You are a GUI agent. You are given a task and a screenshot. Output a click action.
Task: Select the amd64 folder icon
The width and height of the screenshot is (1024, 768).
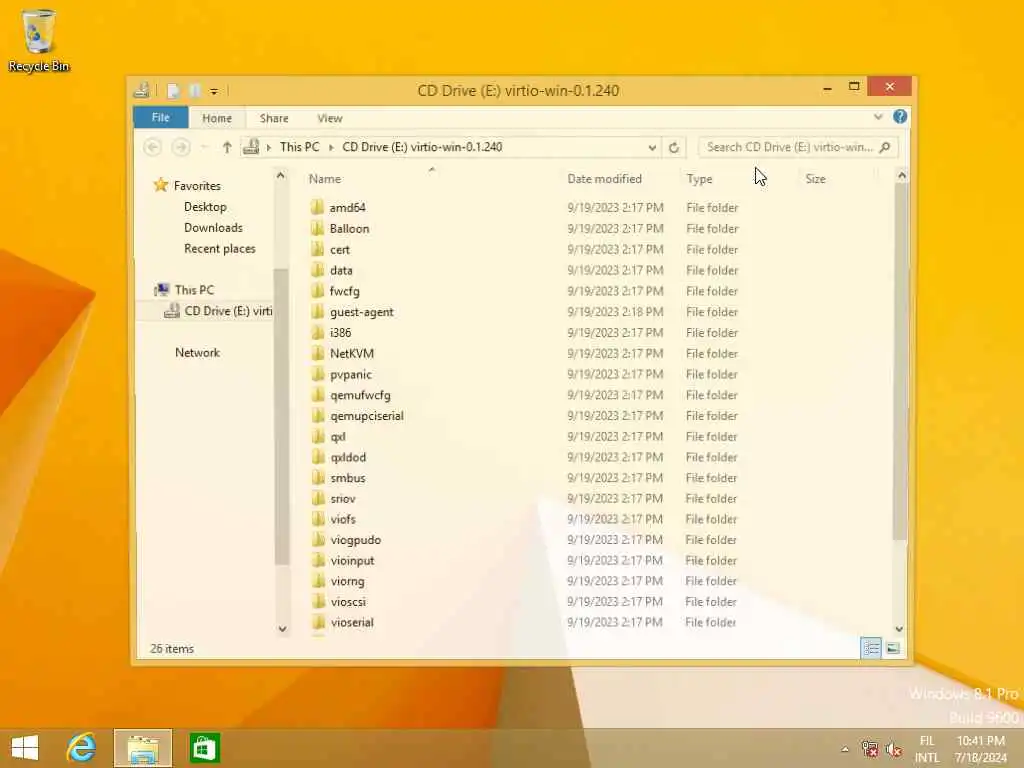pyautogui.click(x=317, y=208)
